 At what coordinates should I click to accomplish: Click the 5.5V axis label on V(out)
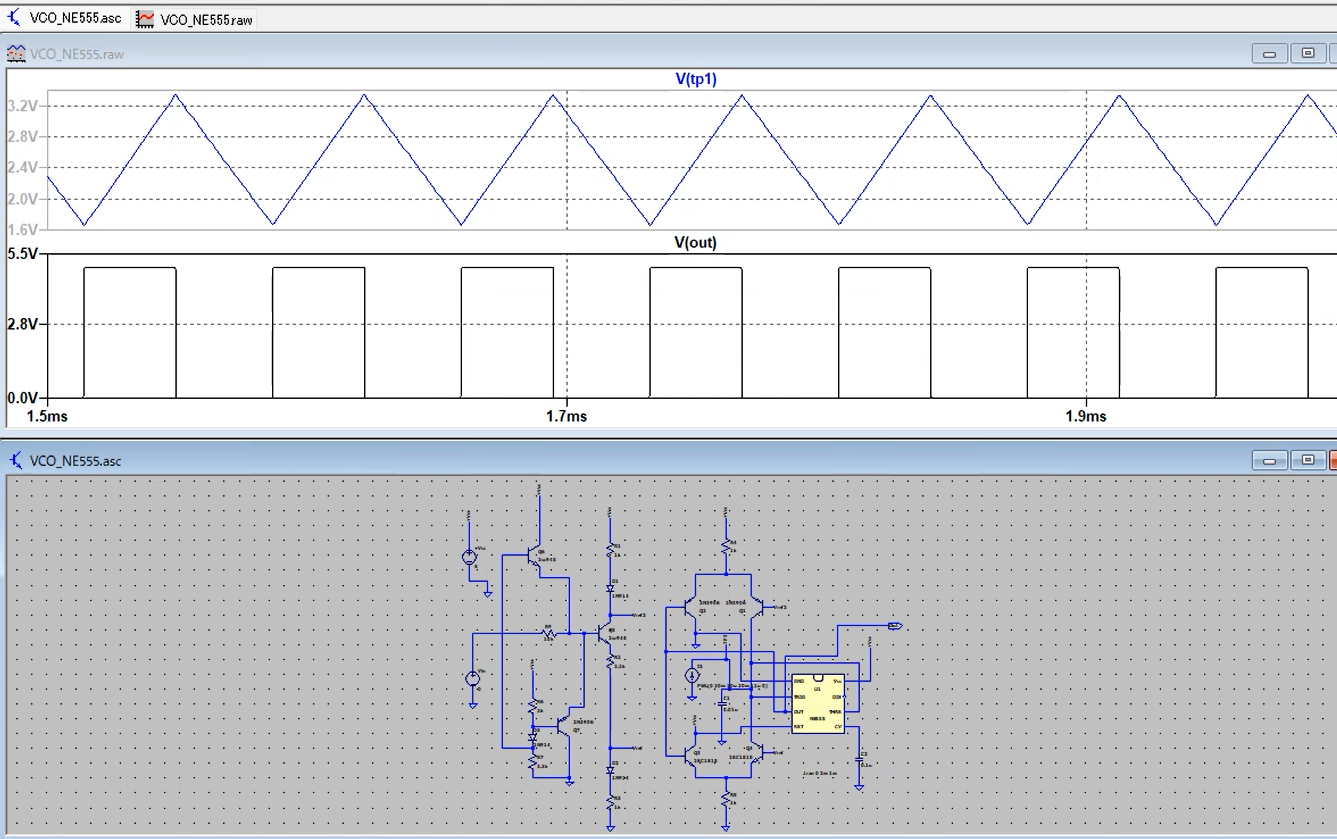[22, 254]
